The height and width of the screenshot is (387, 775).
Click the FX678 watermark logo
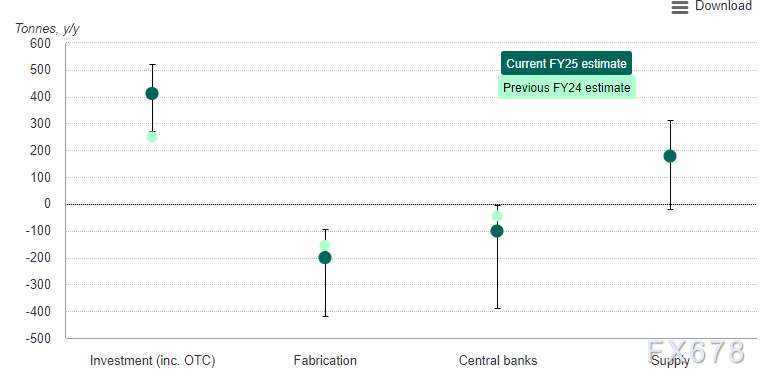(696, 352)
